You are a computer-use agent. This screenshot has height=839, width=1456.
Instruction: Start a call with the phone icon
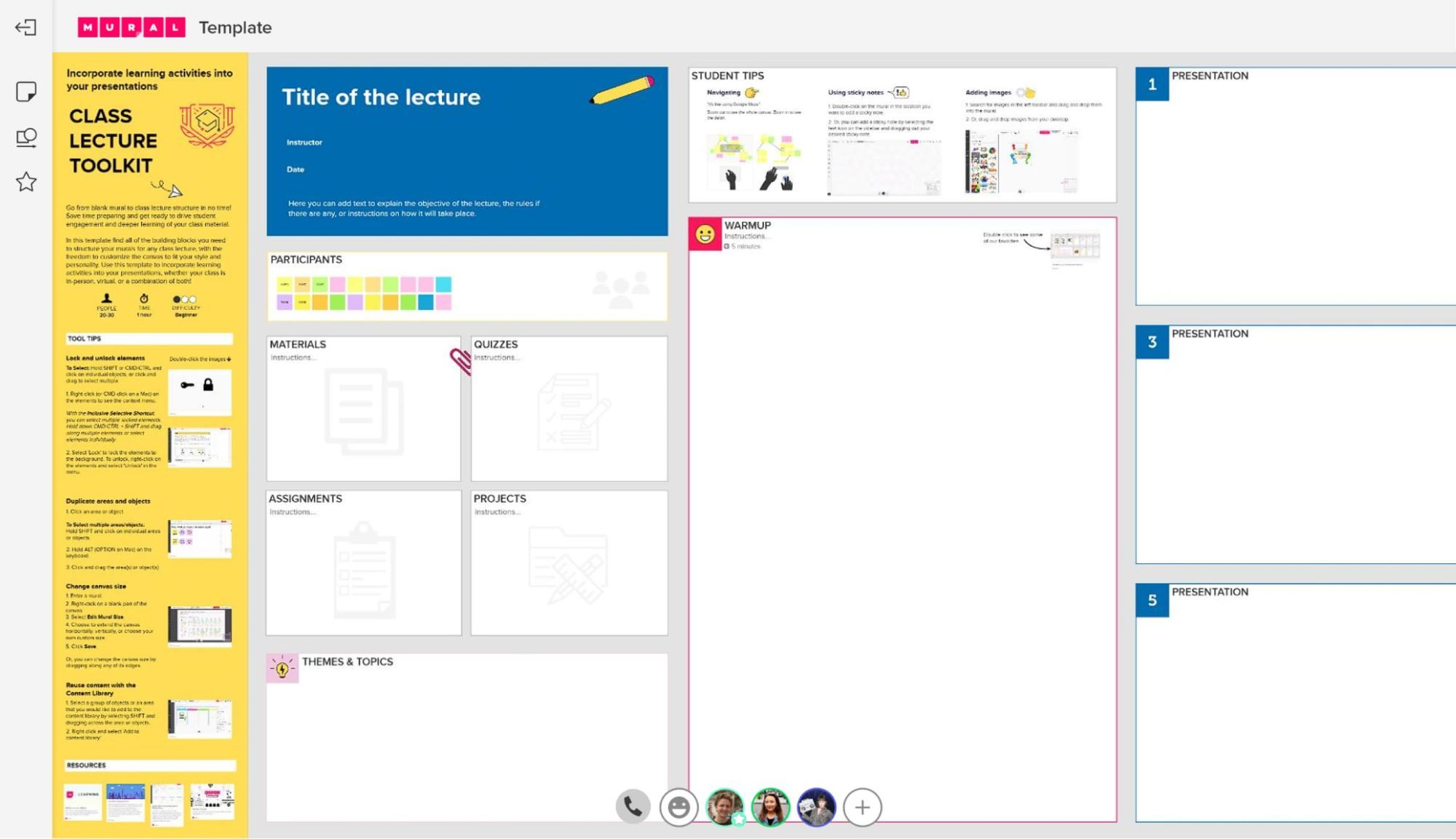633,807
